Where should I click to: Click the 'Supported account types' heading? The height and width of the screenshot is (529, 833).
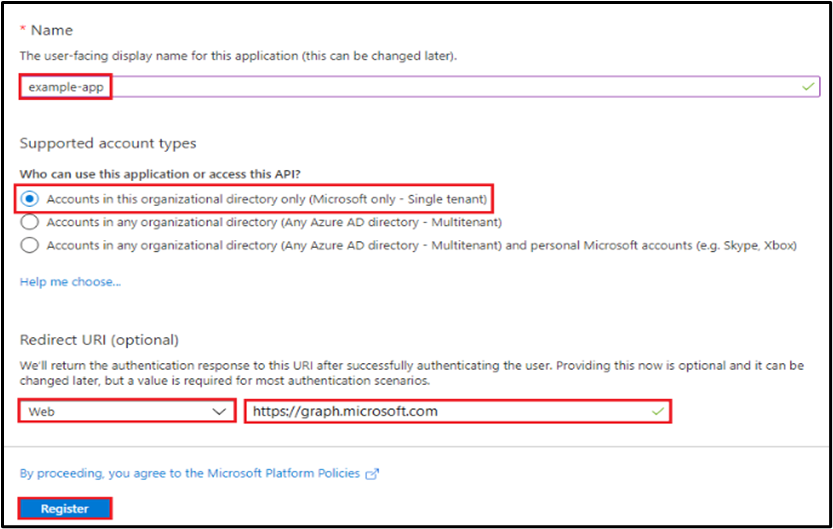(x=108, y=144)
